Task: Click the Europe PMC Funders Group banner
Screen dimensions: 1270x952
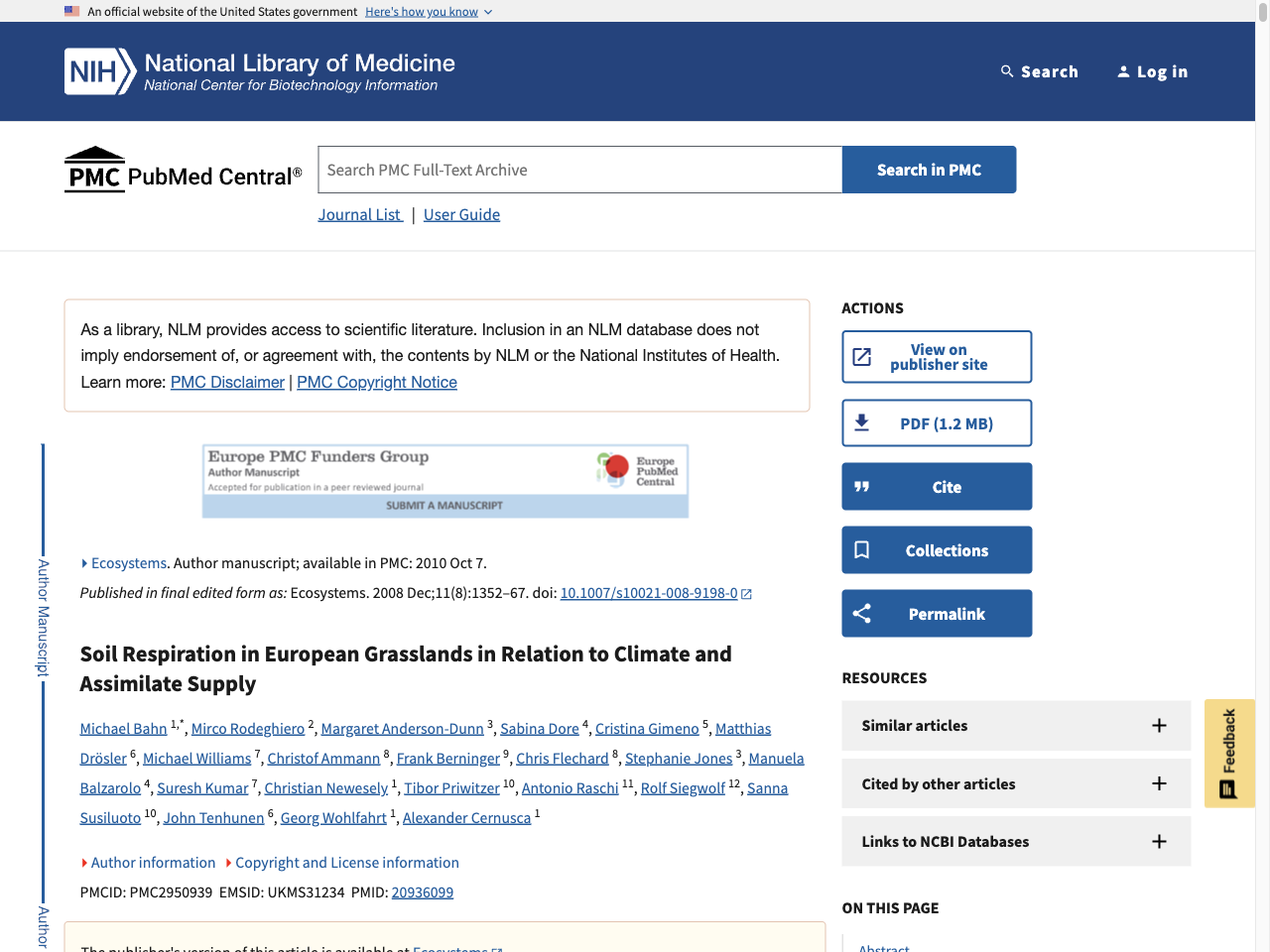Action: [x=445, y=481]
